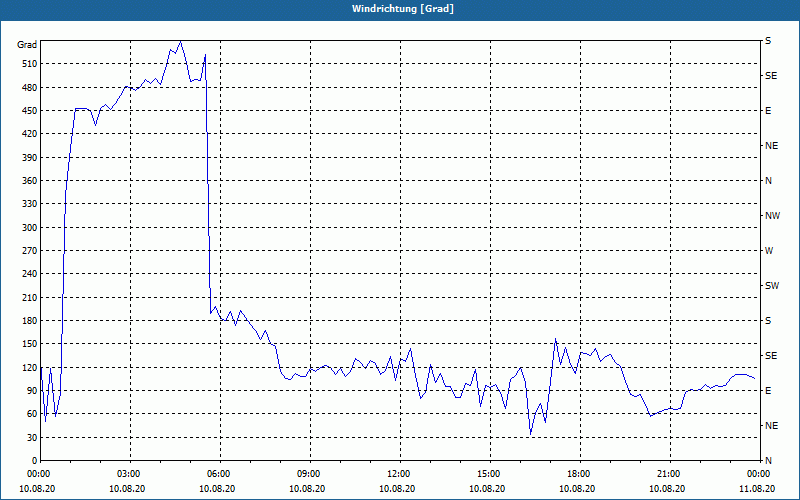Click the N compass label level with 360

[x=768, y=181]
